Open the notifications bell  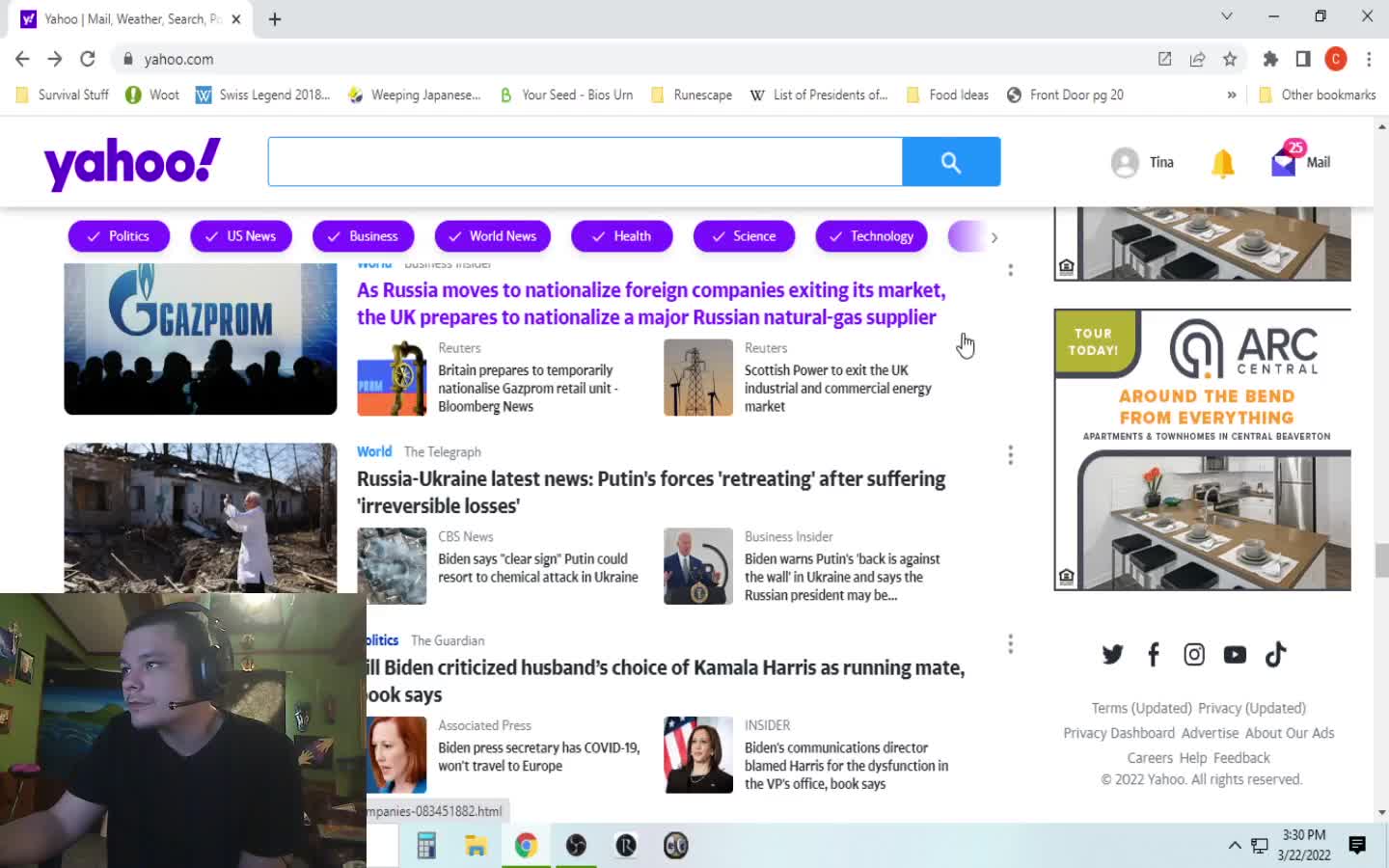point(1222,163)
